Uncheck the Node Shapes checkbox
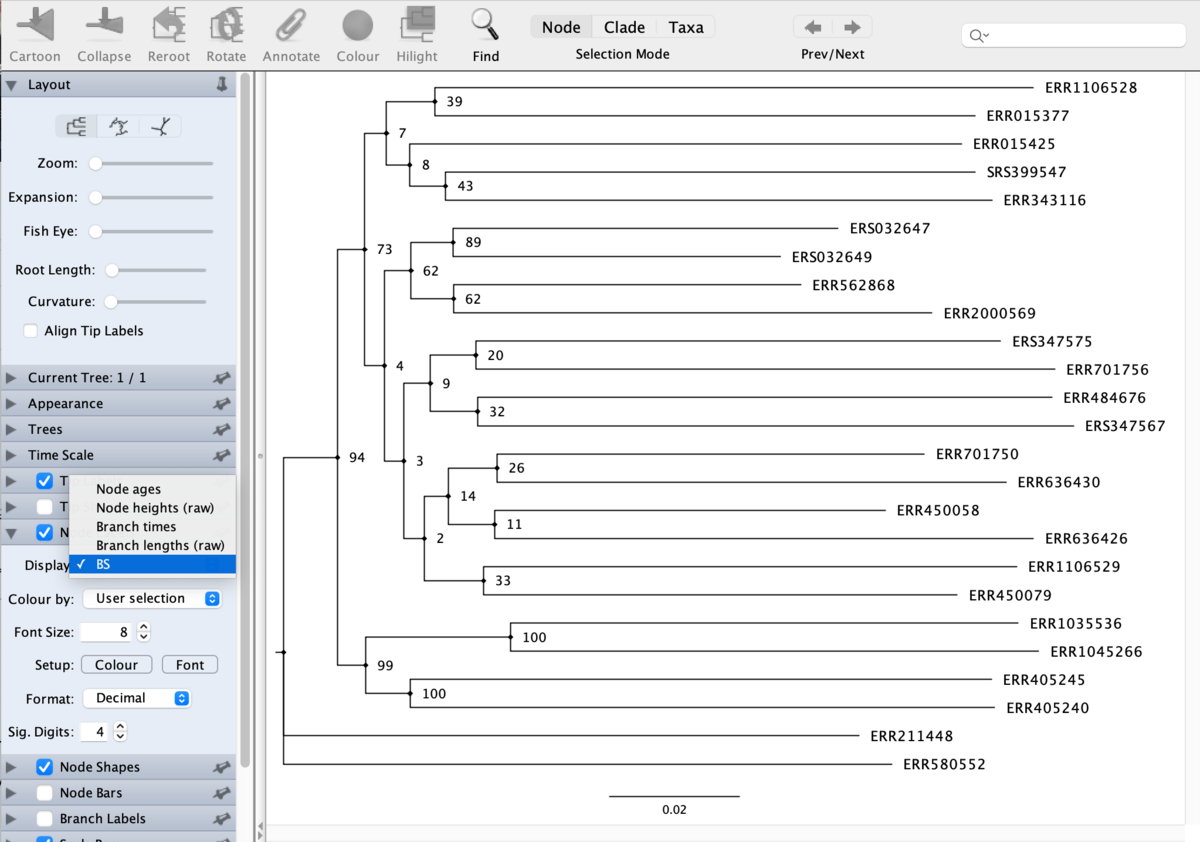The width and height of the screenshot is (1200, 842). 44,767
